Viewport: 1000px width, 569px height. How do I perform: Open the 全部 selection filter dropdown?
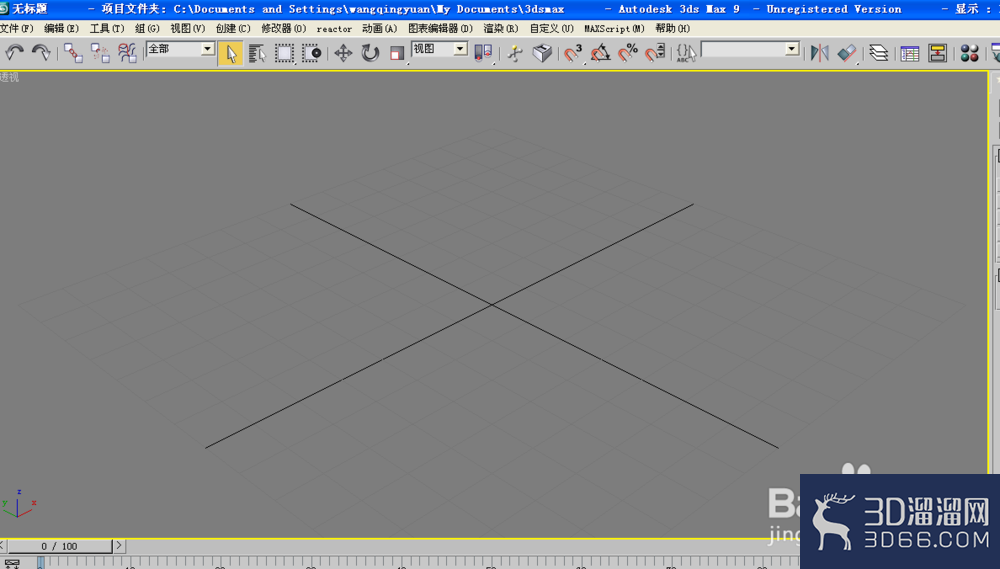(x=180, y=49)
